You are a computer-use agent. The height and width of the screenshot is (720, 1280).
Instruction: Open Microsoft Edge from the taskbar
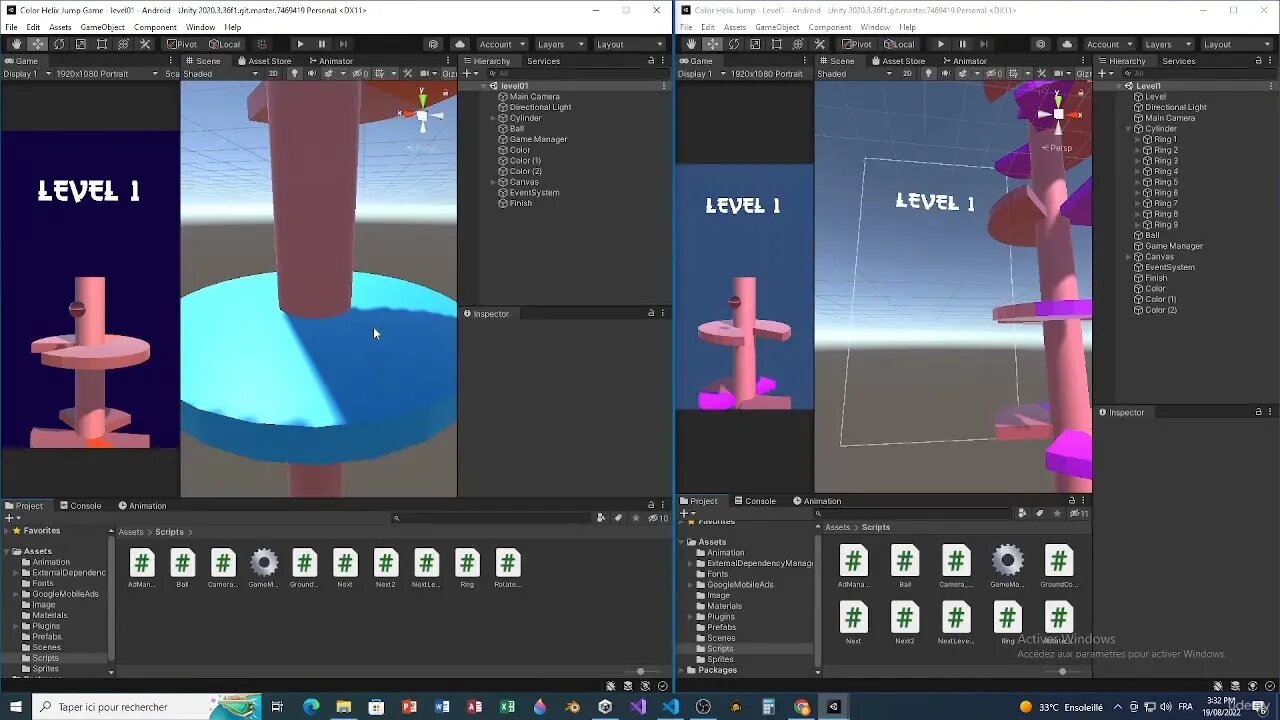pyautogui.click(x=311, y=707)
